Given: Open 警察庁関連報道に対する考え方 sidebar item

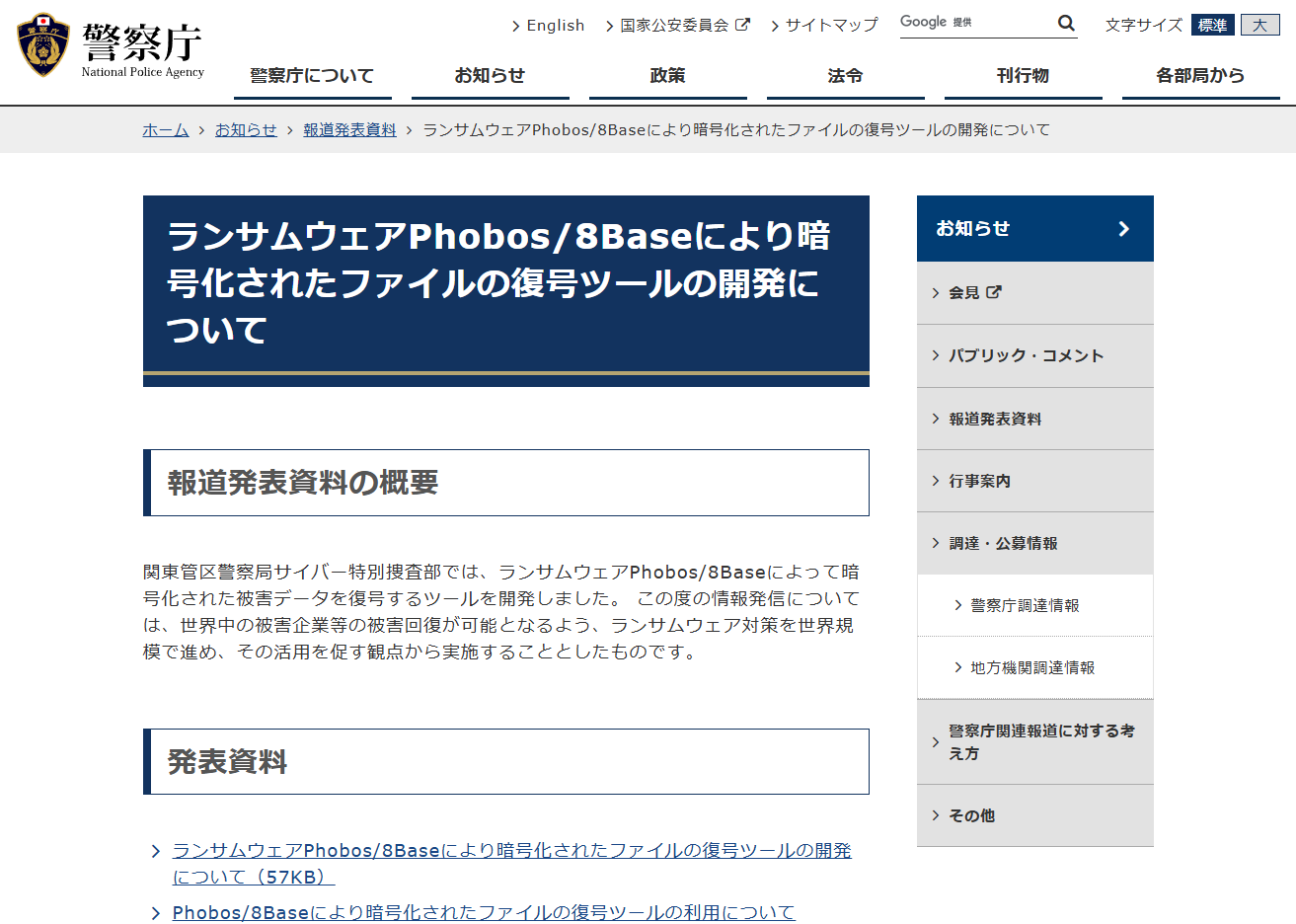Looking at the screenshot, I should [x=1041, y=741].
